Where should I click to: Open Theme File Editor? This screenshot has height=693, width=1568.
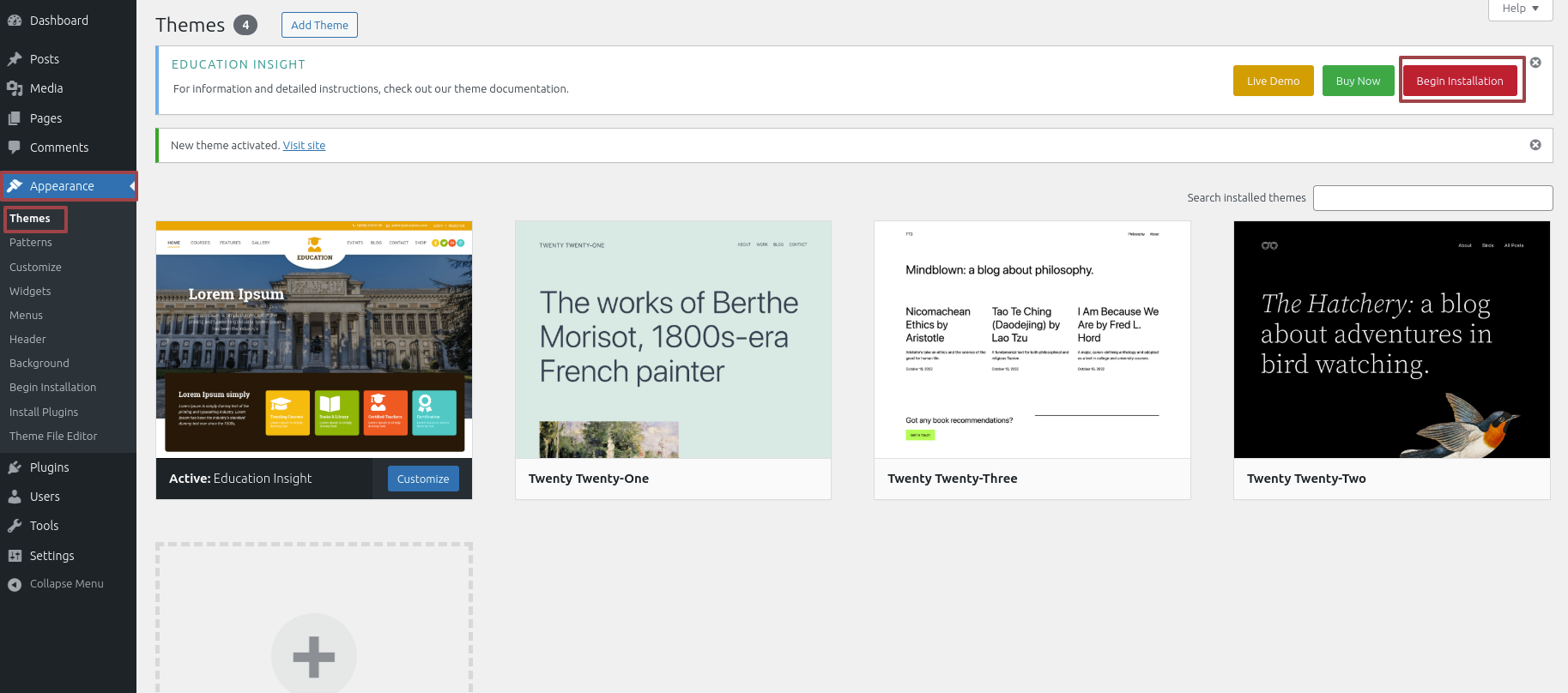point(53,437)
